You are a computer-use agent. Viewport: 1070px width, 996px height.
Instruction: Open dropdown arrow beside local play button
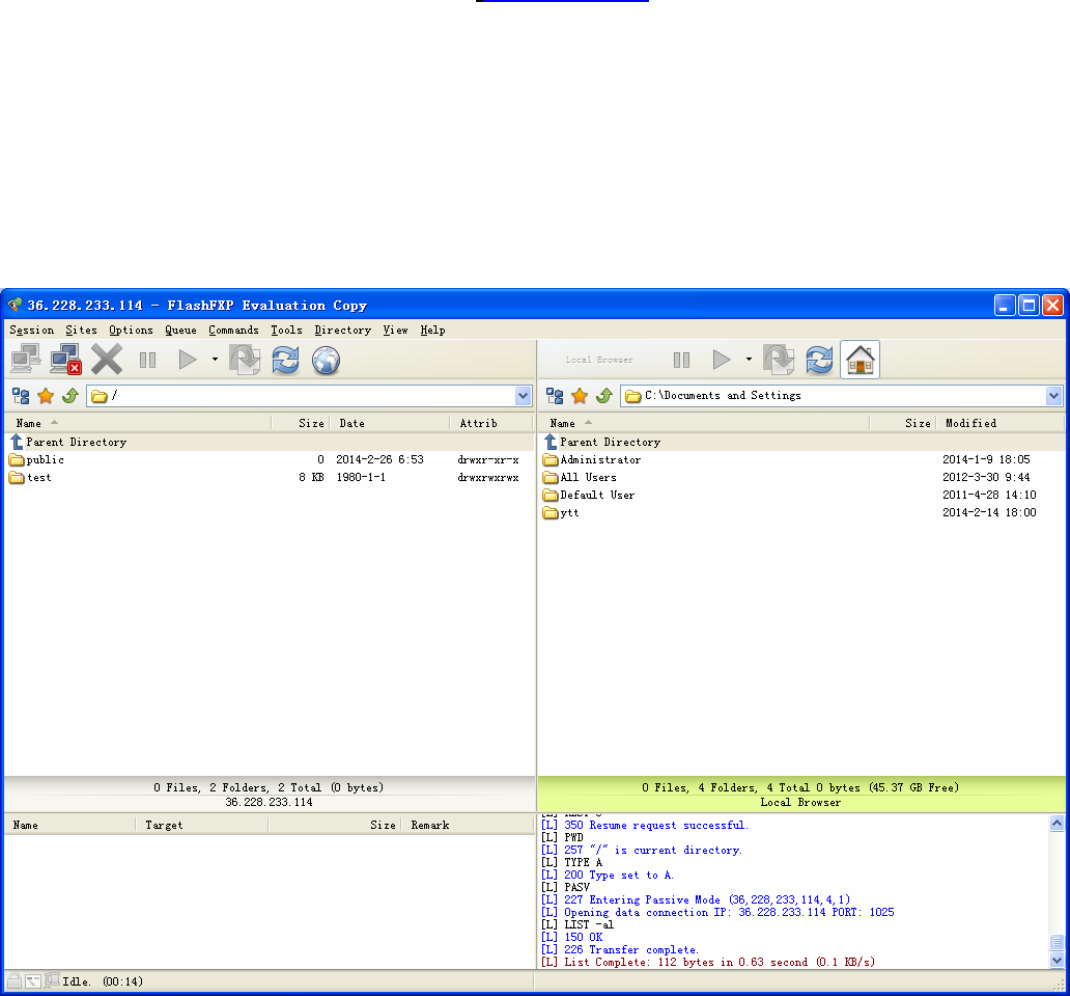(749, 359)
